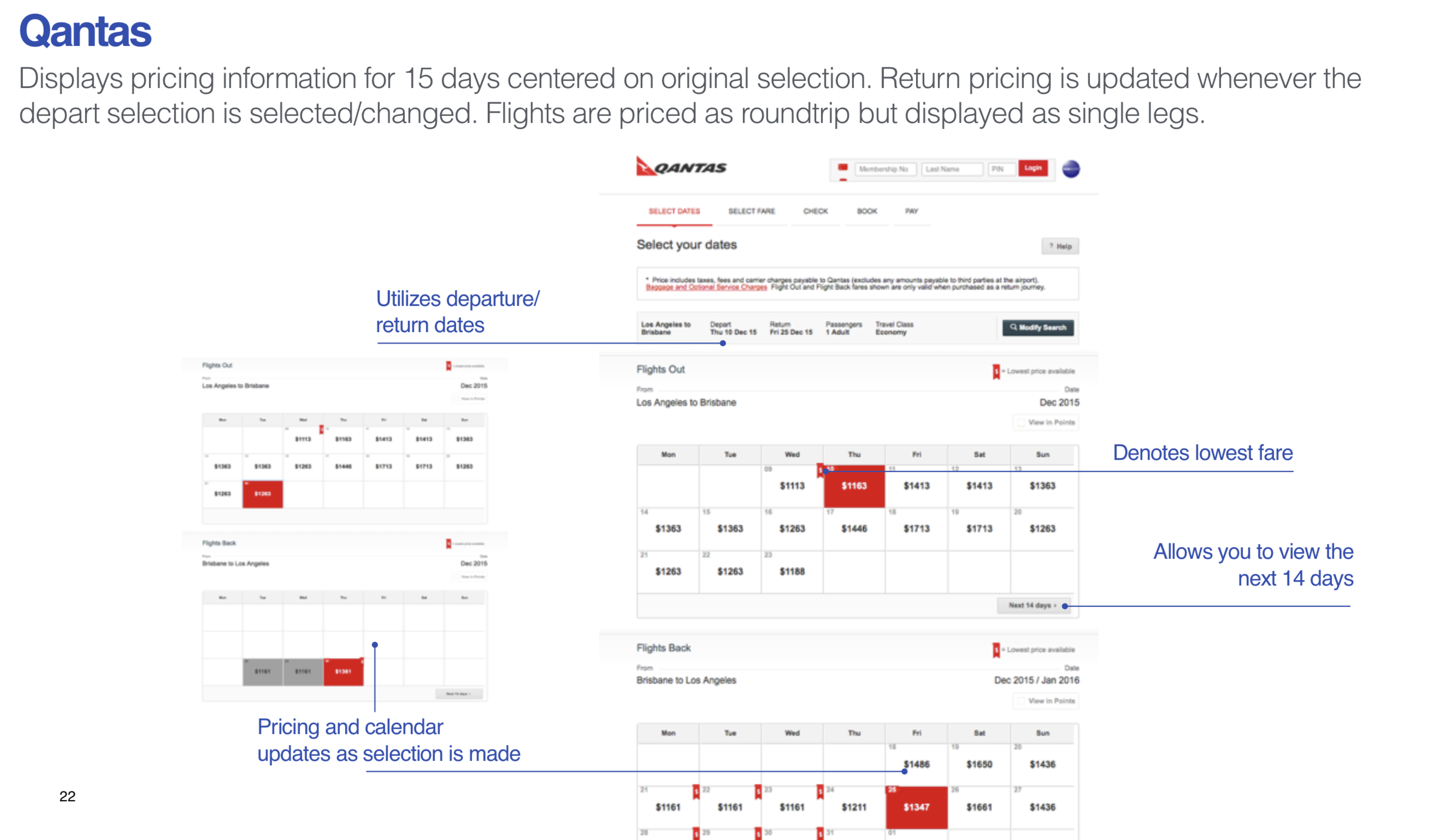Image resolution: width=1450 pixels, height=840 pixels.
Task: Select Wed 16 $1263 outbound fare
Action: pyautogui.click(x=792, y=529)
